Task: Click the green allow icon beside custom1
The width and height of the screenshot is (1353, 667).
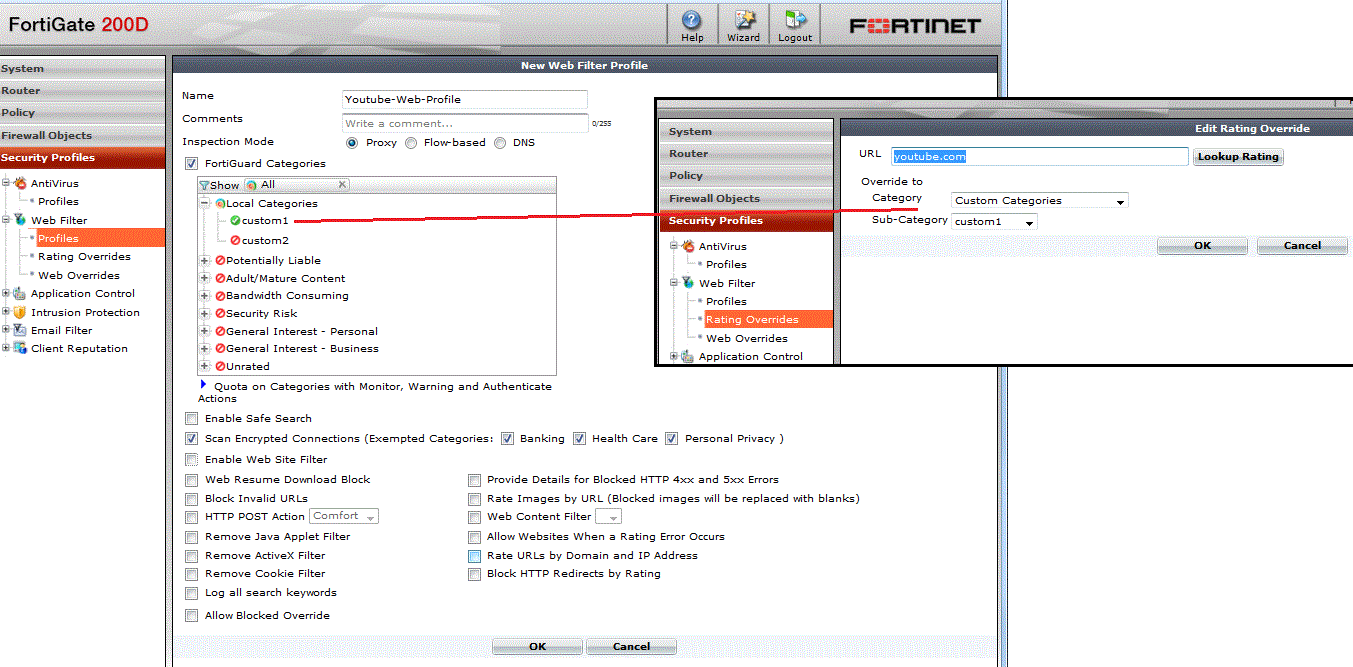Action: pos(235,221)
